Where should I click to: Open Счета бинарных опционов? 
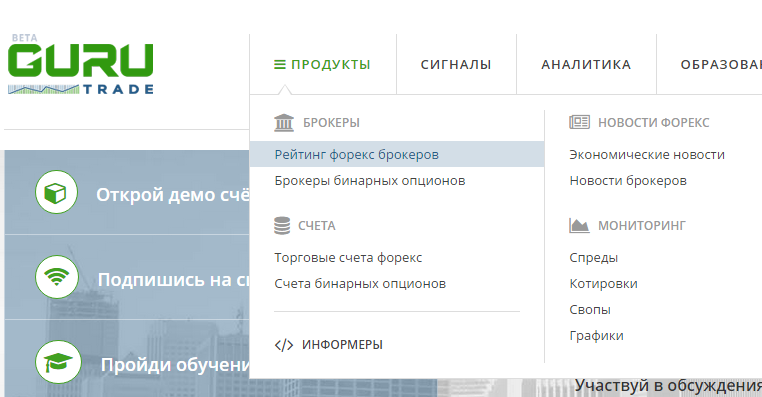360,284
